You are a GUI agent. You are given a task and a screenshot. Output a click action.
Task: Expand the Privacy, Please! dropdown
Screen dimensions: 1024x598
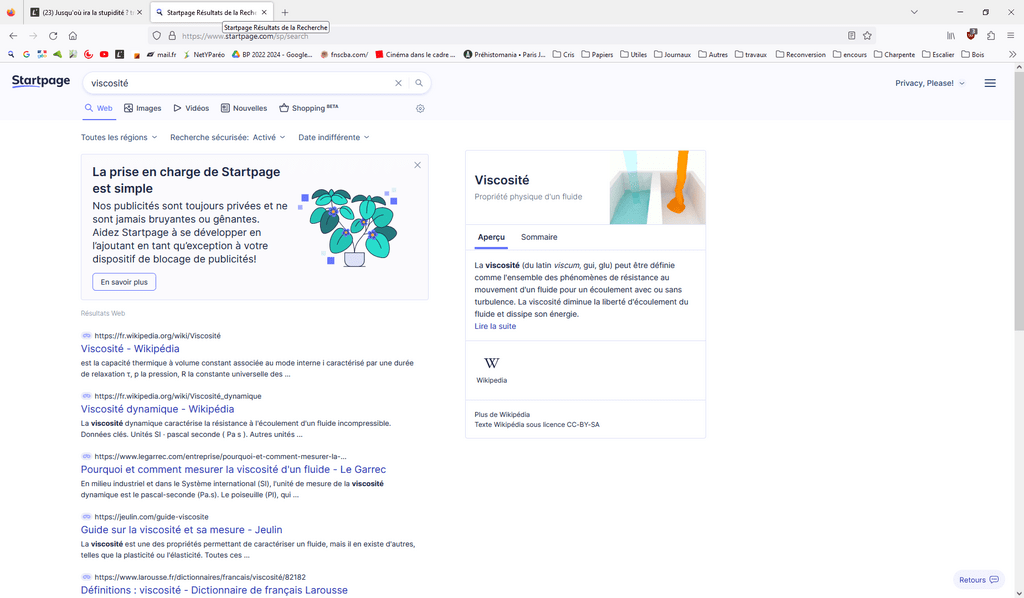[930, 83]
